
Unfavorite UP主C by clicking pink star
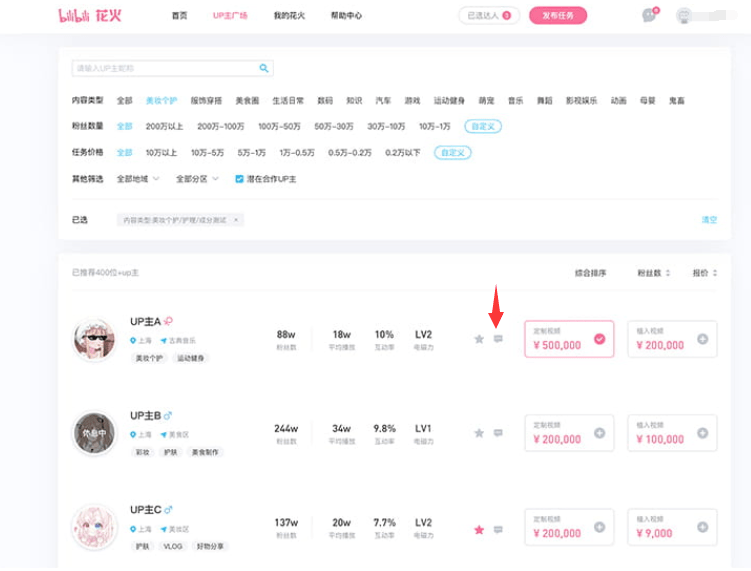point(479,530)
